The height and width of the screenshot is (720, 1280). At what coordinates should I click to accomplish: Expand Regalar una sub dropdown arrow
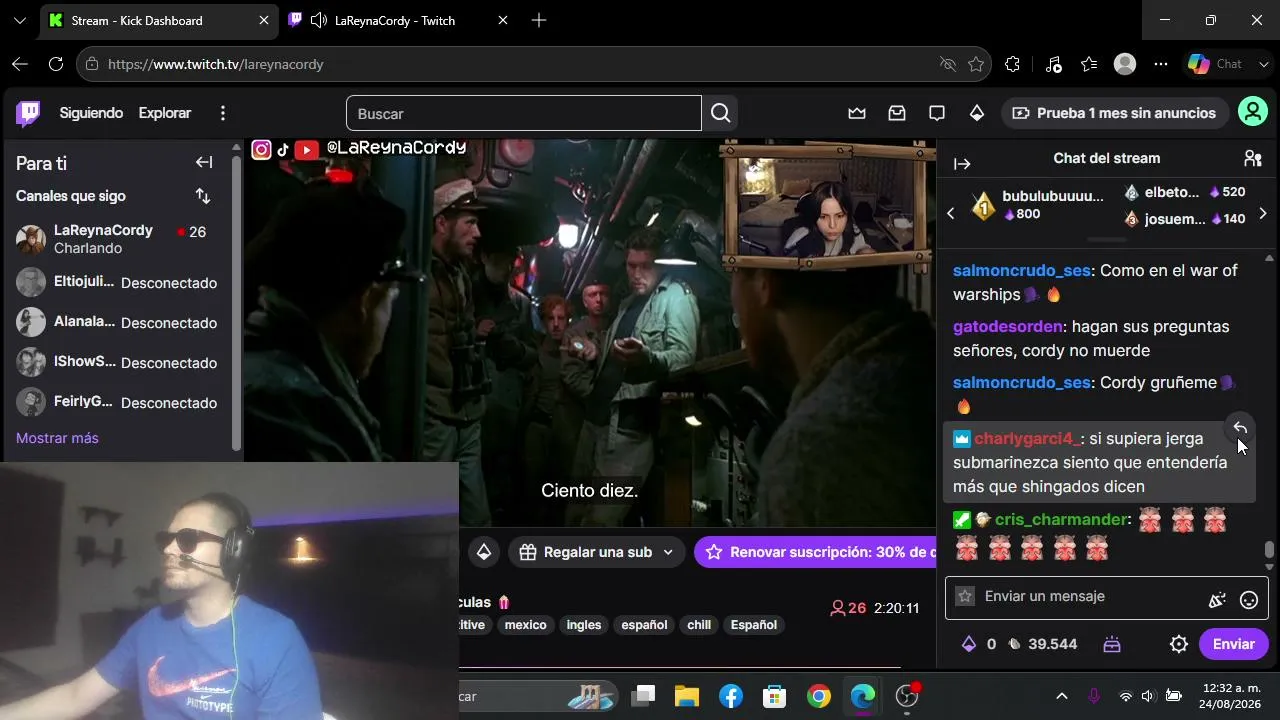coord(668,552)
